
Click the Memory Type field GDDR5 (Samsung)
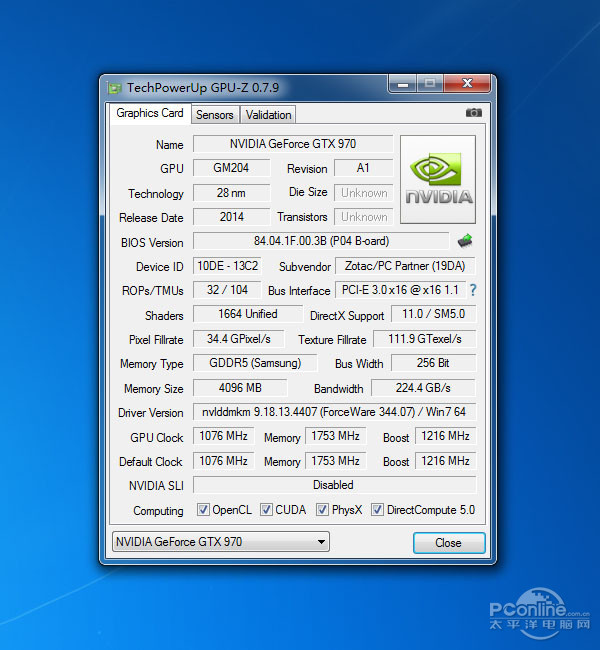pyautogui.click(x=255, y=363)
